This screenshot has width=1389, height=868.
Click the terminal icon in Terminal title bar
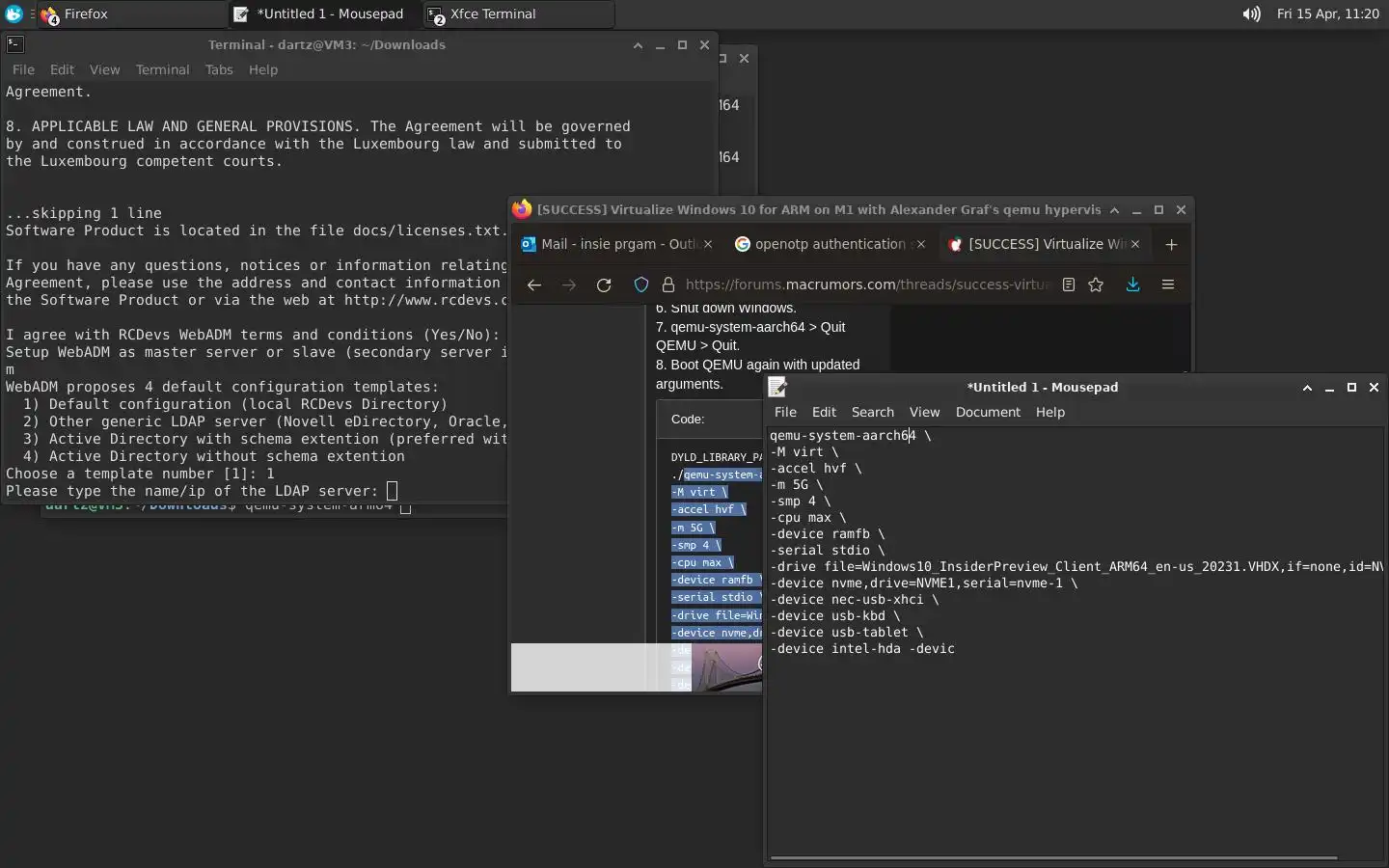pos(14,44)
